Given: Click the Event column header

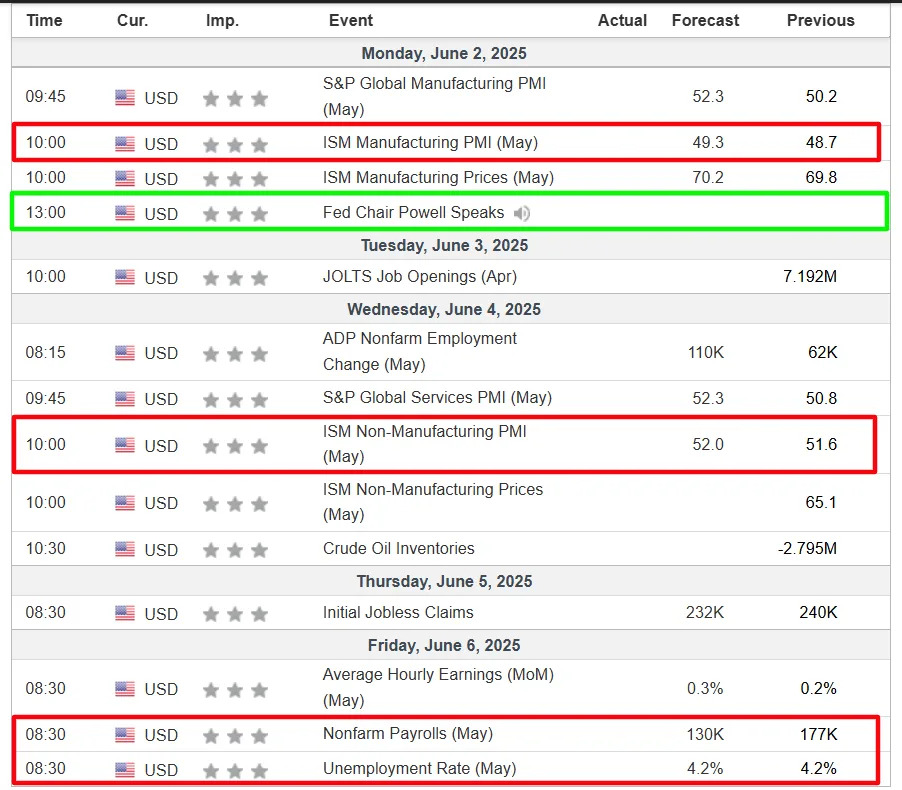Looking at the screenshot, I should (351, 21).
